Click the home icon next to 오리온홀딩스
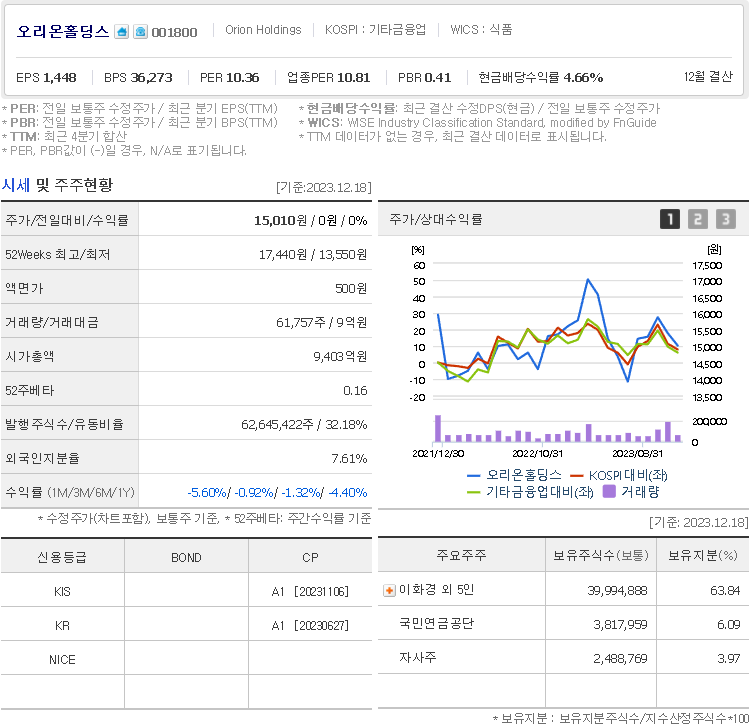 [122, 32]
